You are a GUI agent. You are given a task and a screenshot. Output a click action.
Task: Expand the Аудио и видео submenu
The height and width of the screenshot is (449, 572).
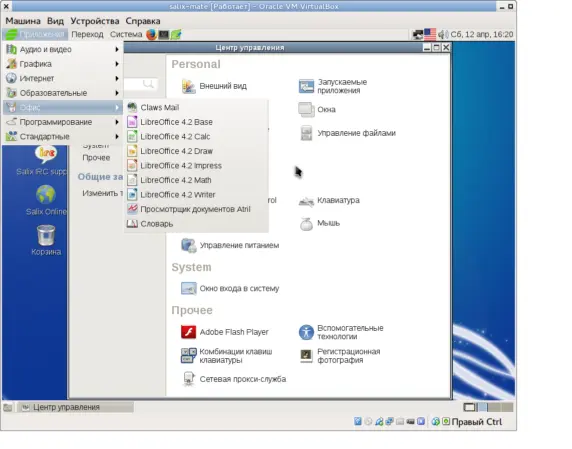[63, 49]
